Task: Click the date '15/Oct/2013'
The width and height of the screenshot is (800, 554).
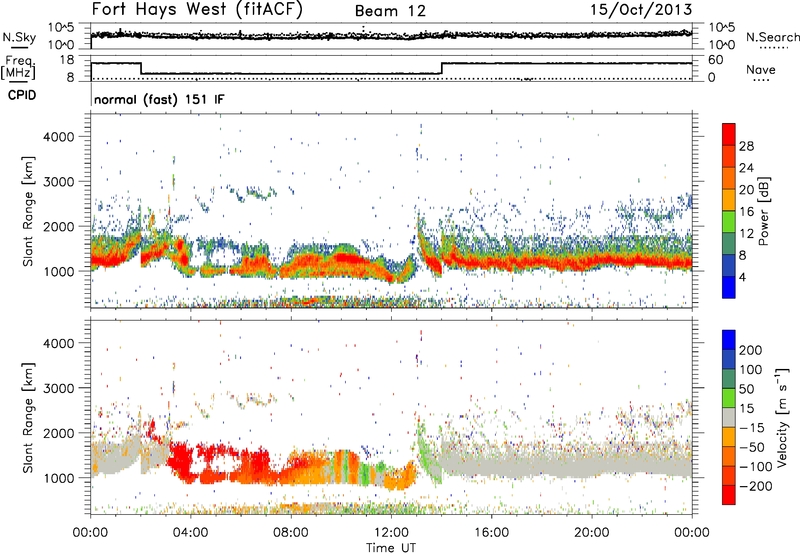Action: pos(641,10)
